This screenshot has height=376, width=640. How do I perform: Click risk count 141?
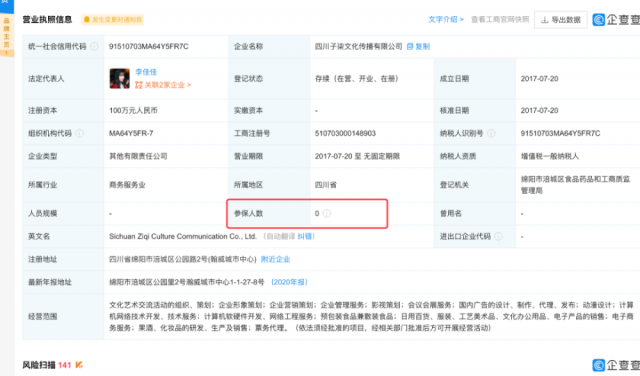pyautogui.click(x=64, y=365)
